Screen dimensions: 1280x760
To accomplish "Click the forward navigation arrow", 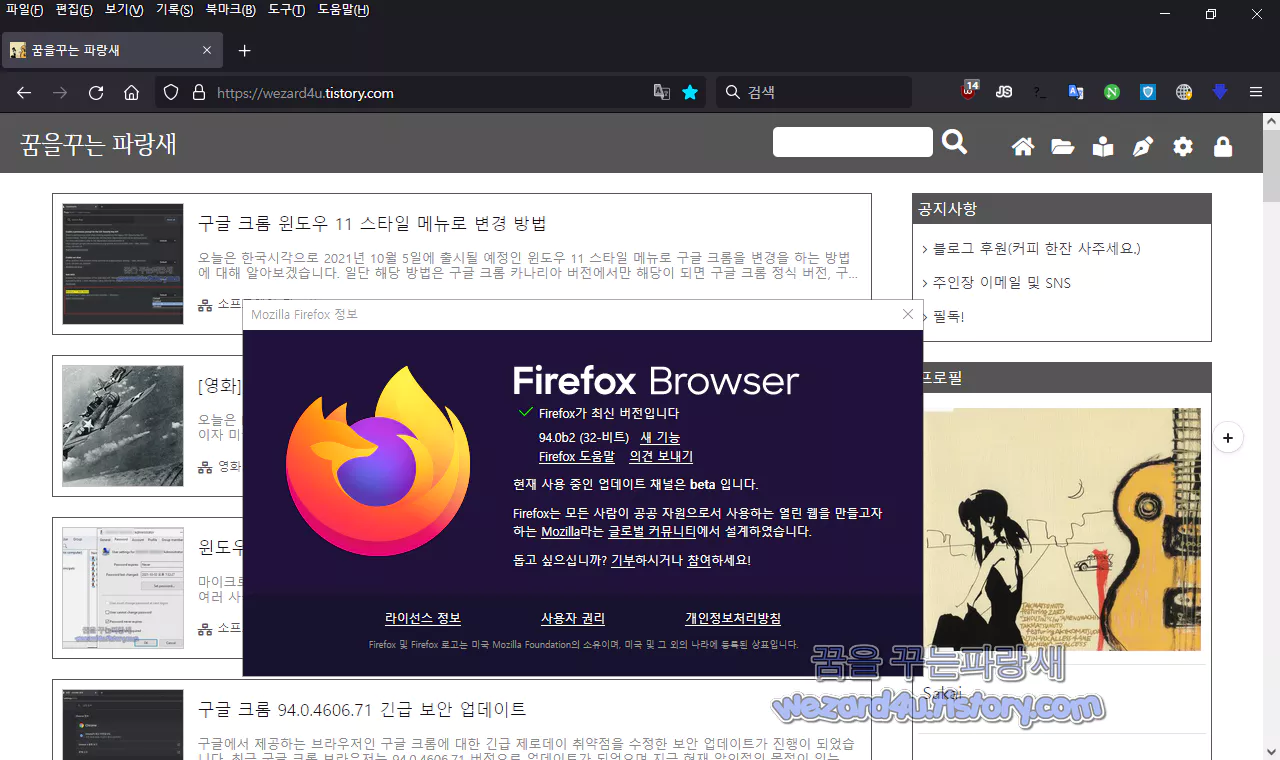I will (x=60, y=93).
